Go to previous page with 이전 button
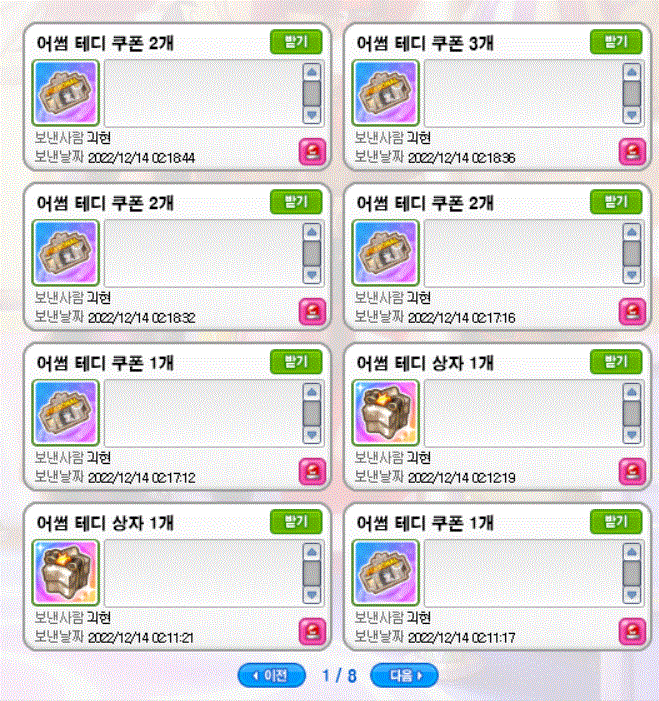The width and height of the screenshot is (659, 701). 271,675
